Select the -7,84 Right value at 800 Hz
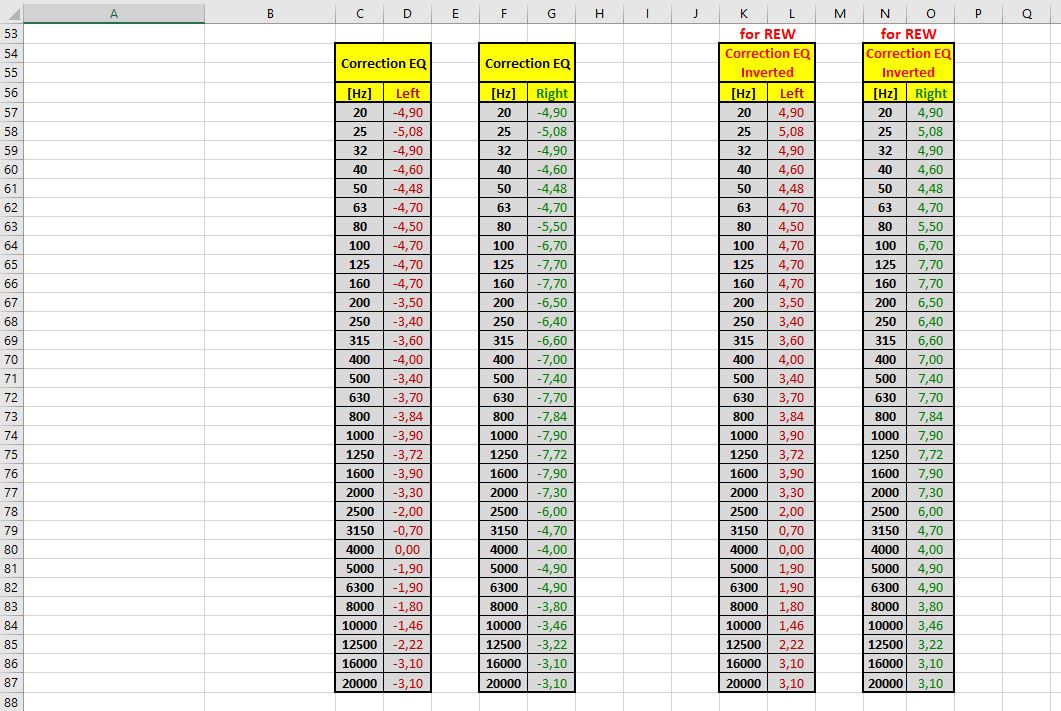Image resolution: width=1061 pixels, height=711 pixels. pyautogui.click(x=551, y=417)
